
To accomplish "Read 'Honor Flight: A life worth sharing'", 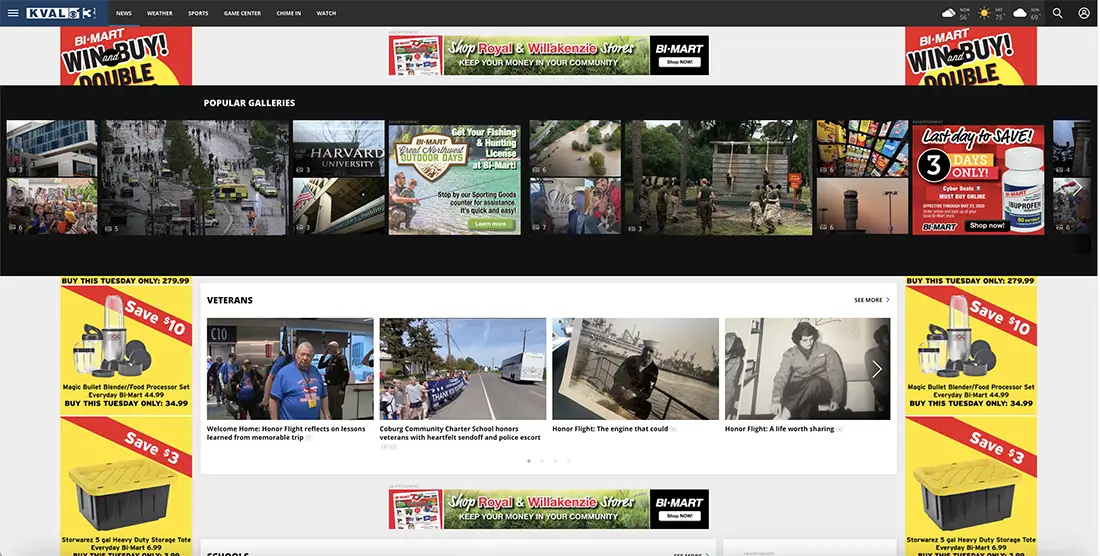I will [x=779, y=429].
